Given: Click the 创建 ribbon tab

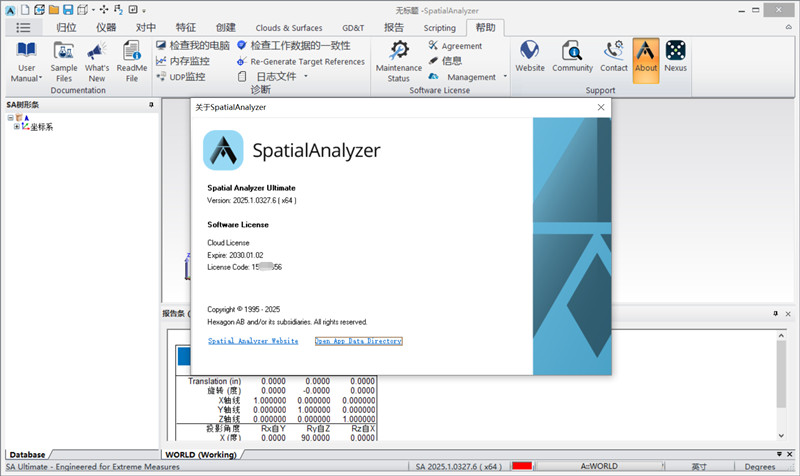Looking at the screenshot, I should [226, 28].
